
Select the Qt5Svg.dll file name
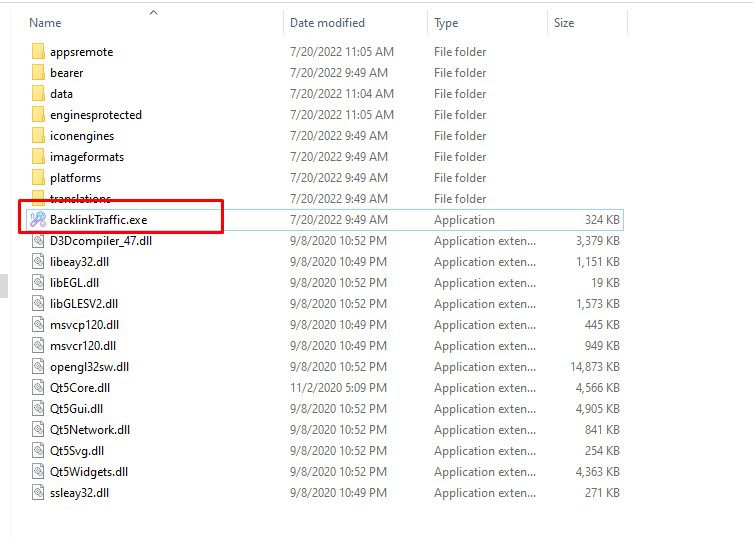point(77,451)
